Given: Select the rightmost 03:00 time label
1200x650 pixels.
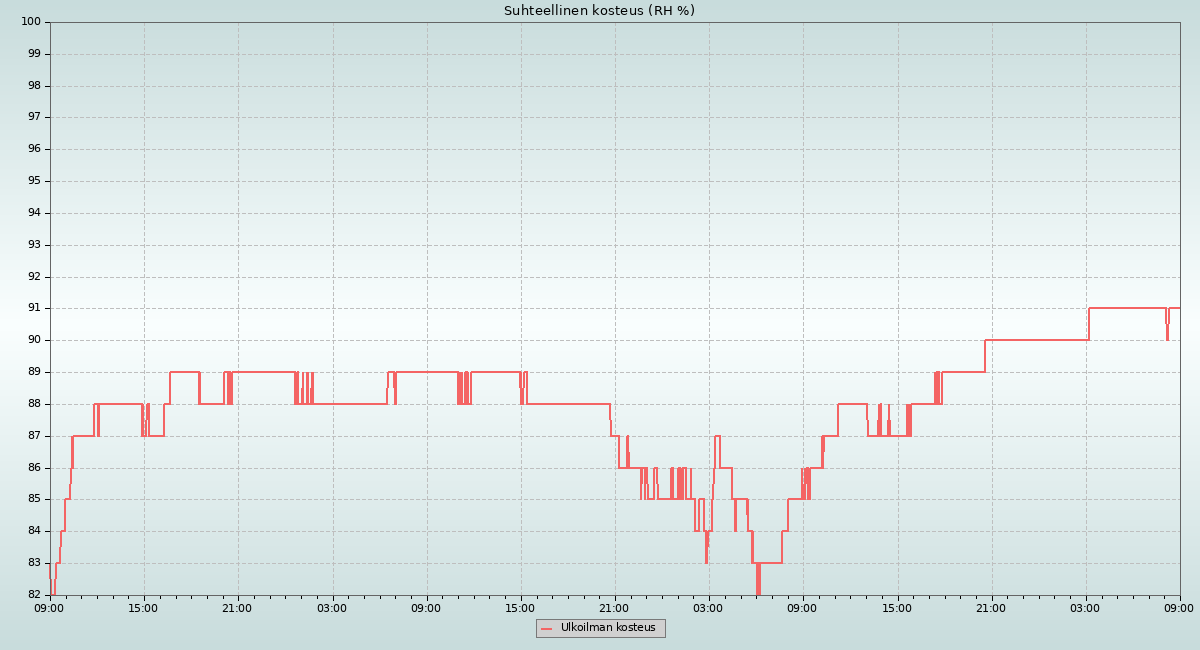Looking at the screenshot, I should tap(1085, 608).
